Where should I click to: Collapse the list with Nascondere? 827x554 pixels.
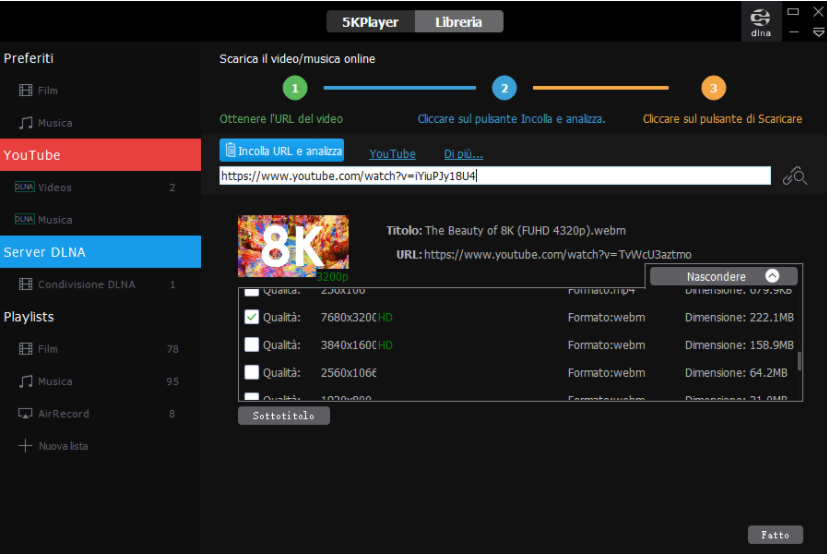pos(723,276)
